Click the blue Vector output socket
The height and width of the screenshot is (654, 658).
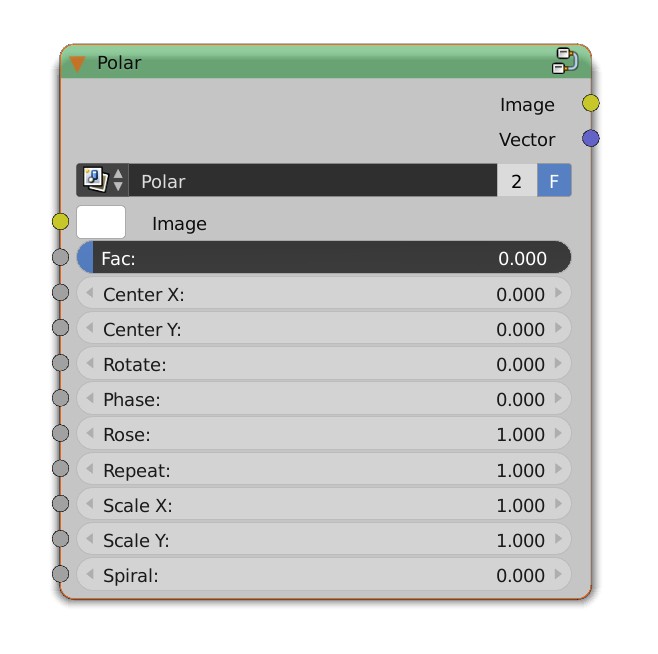pyautogui.click(x=591, y=139)
